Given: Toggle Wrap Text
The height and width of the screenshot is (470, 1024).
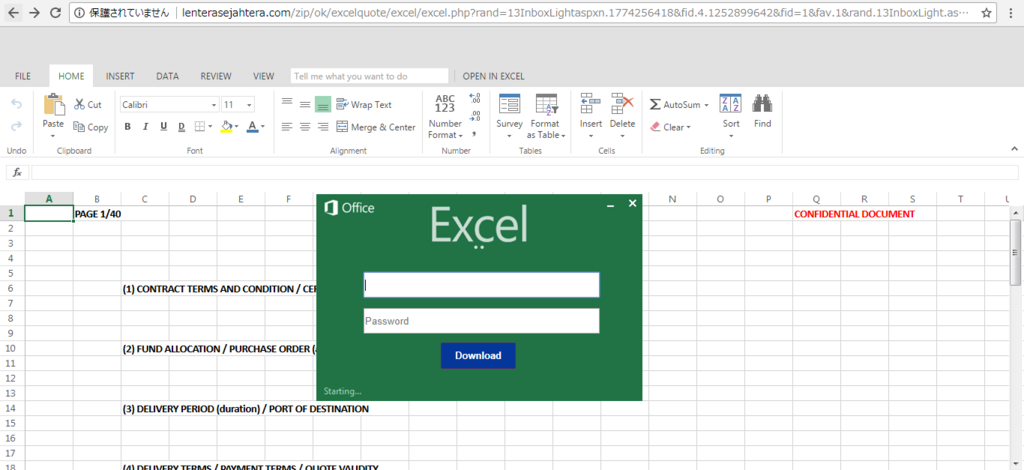Looking at the screenshot, I should click(364, 104).
